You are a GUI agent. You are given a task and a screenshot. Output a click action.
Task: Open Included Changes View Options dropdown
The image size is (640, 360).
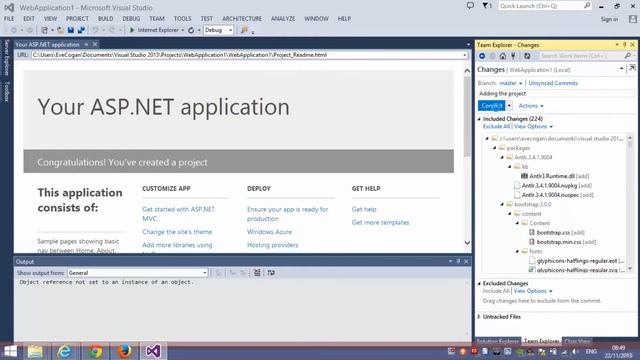pos(533,127)
